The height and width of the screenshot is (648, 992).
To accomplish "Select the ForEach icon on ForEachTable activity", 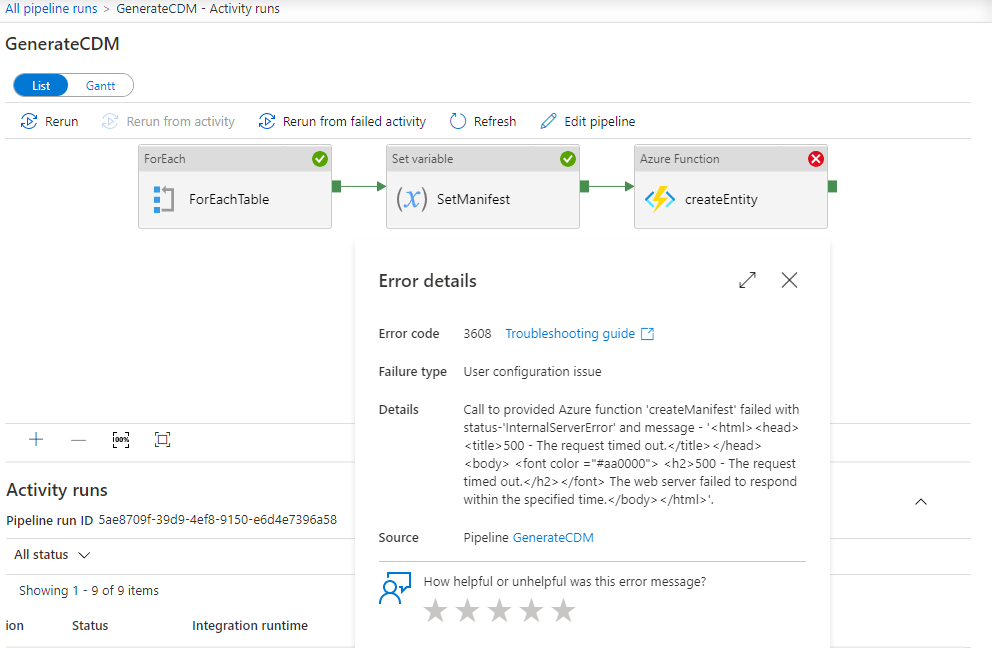I will (166, 198).
